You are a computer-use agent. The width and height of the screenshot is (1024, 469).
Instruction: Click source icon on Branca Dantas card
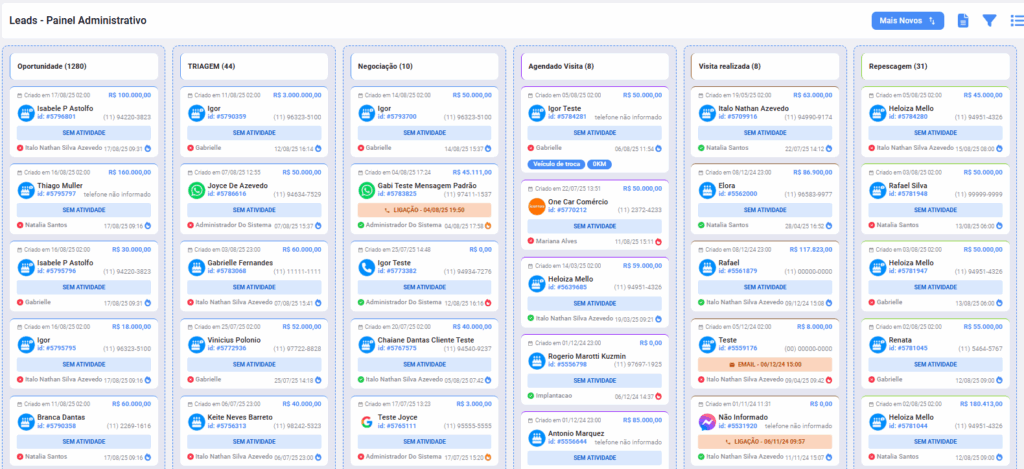tap(26, 421)
